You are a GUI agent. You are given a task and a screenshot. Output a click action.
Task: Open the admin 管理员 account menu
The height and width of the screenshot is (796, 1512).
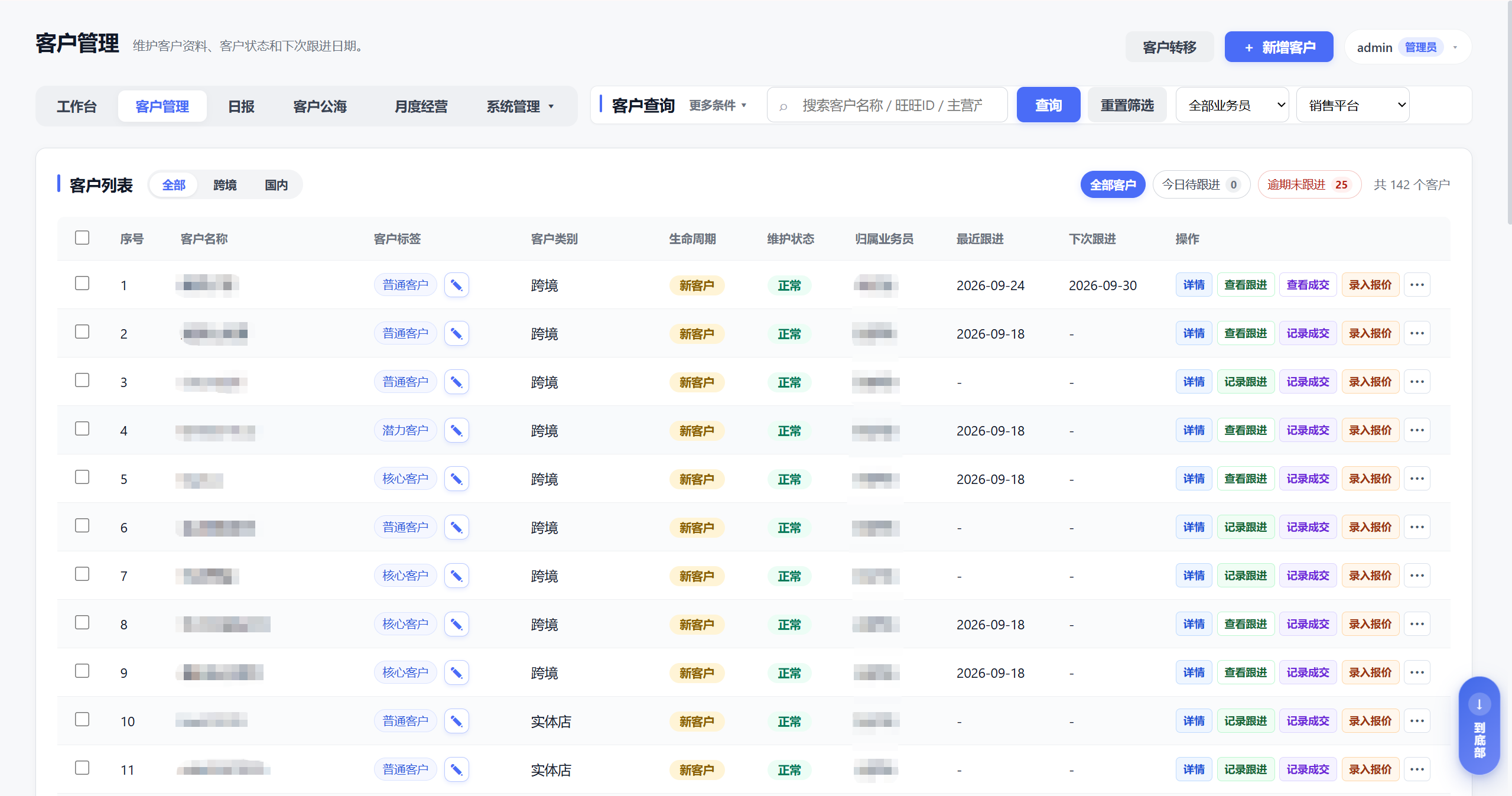coord(1407,47)
